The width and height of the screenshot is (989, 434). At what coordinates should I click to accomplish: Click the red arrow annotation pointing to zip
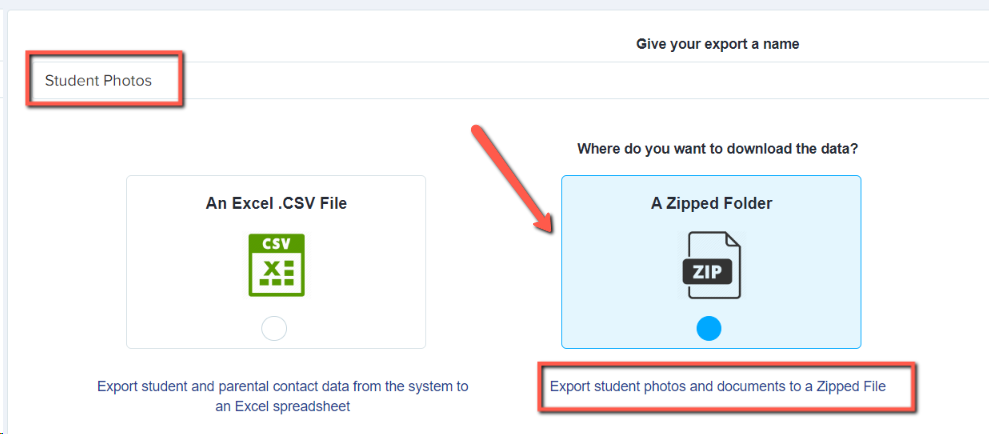click(x=512, y=179)
